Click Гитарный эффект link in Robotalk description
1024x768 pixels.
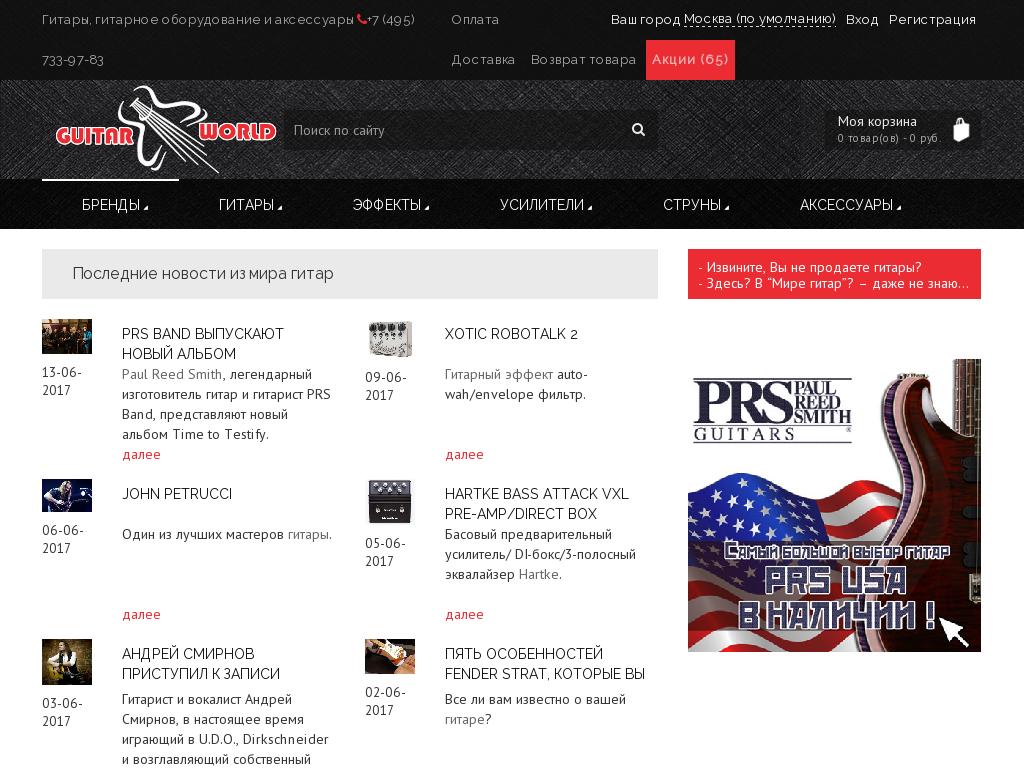(499, 374)
